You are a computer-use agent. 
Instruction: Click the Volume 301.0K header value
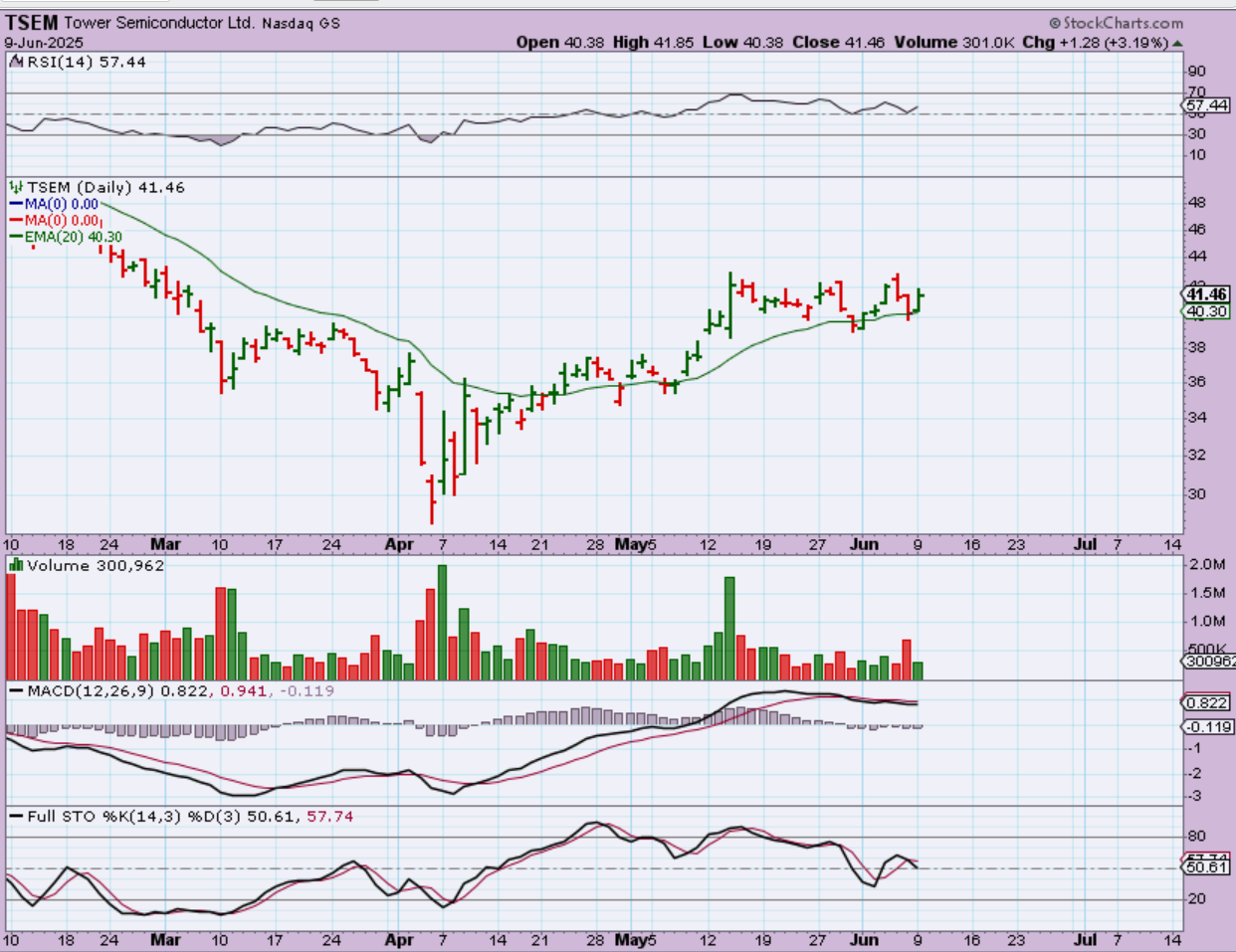pyautogui.click(x=953, y=42)
